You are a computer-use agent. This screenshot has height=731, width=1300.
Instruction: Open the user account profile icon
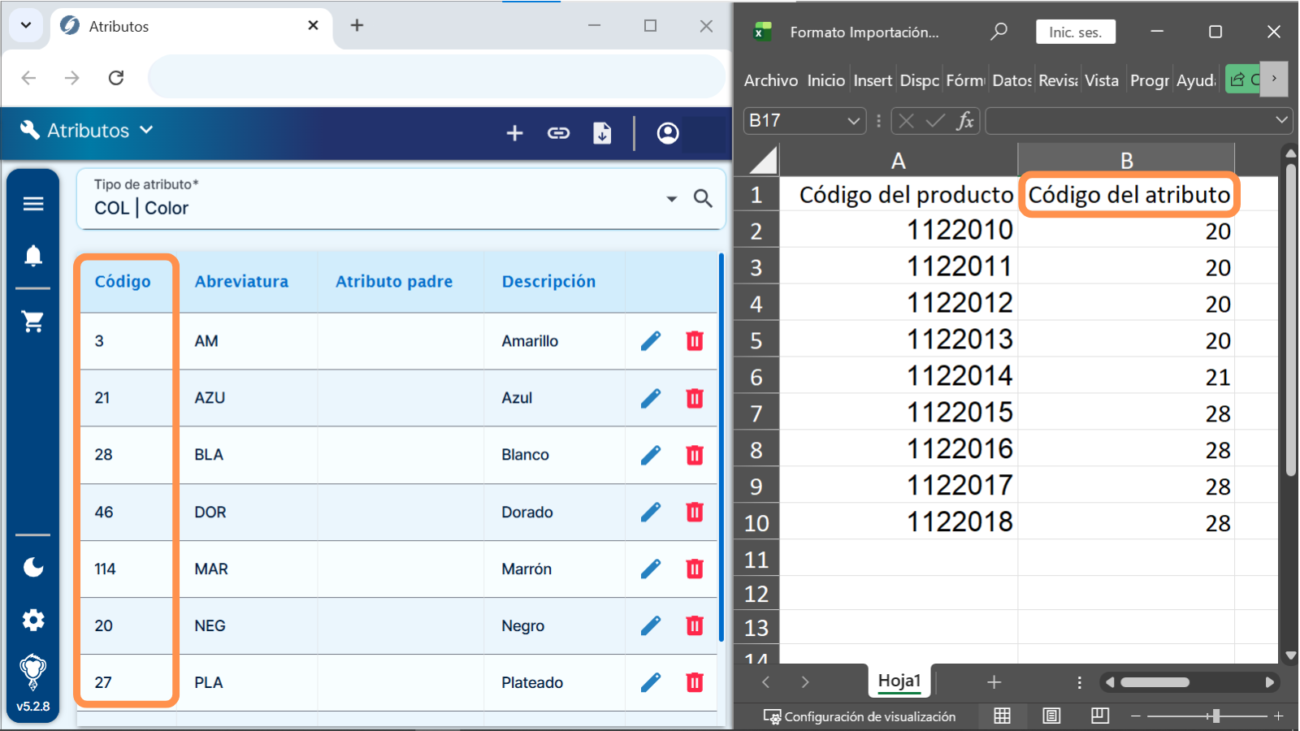(668, 133)
